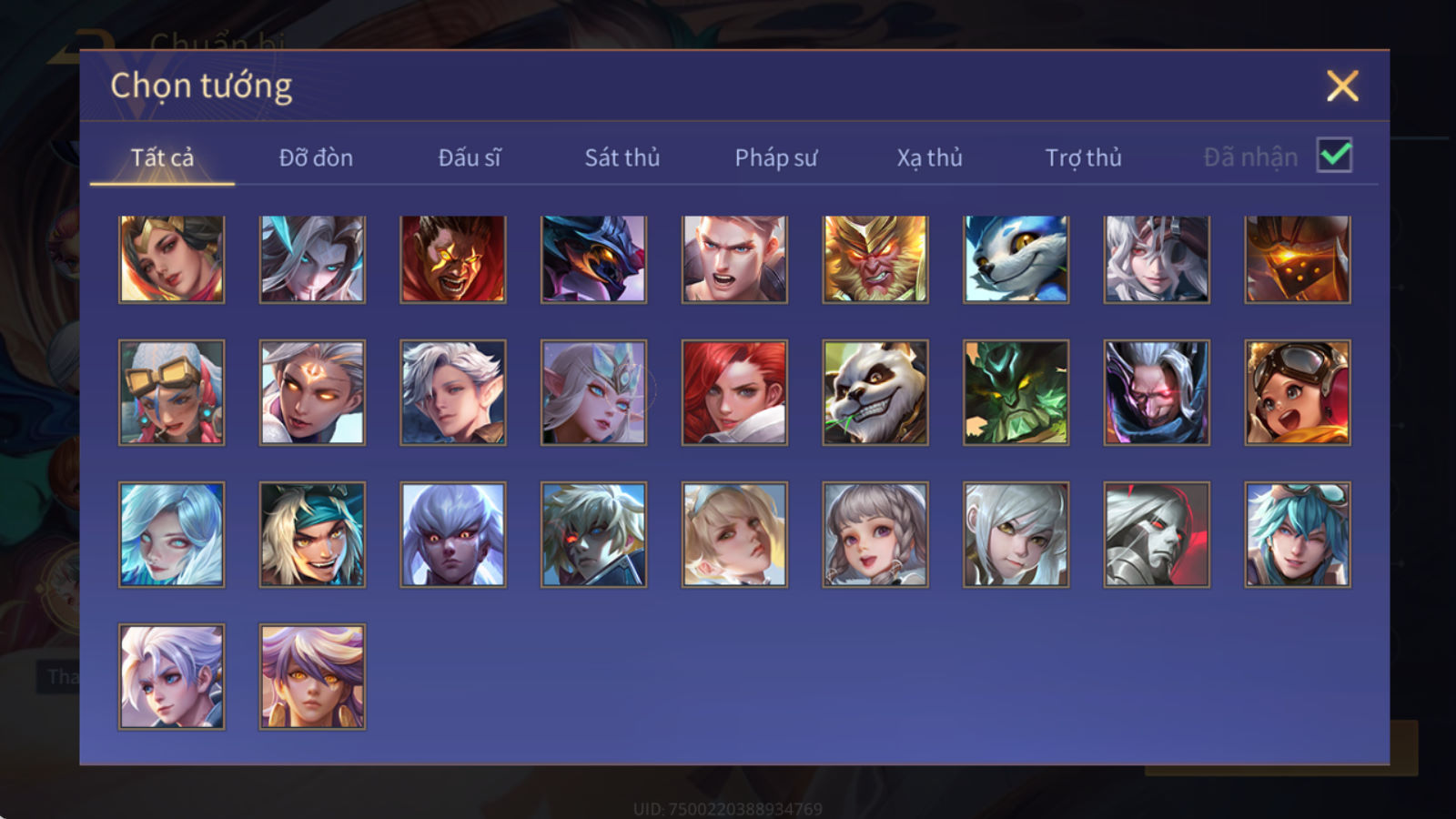Select the gray armored knight with red eye
This screenshot has width=1456, height=819.
click(1157, 534)
